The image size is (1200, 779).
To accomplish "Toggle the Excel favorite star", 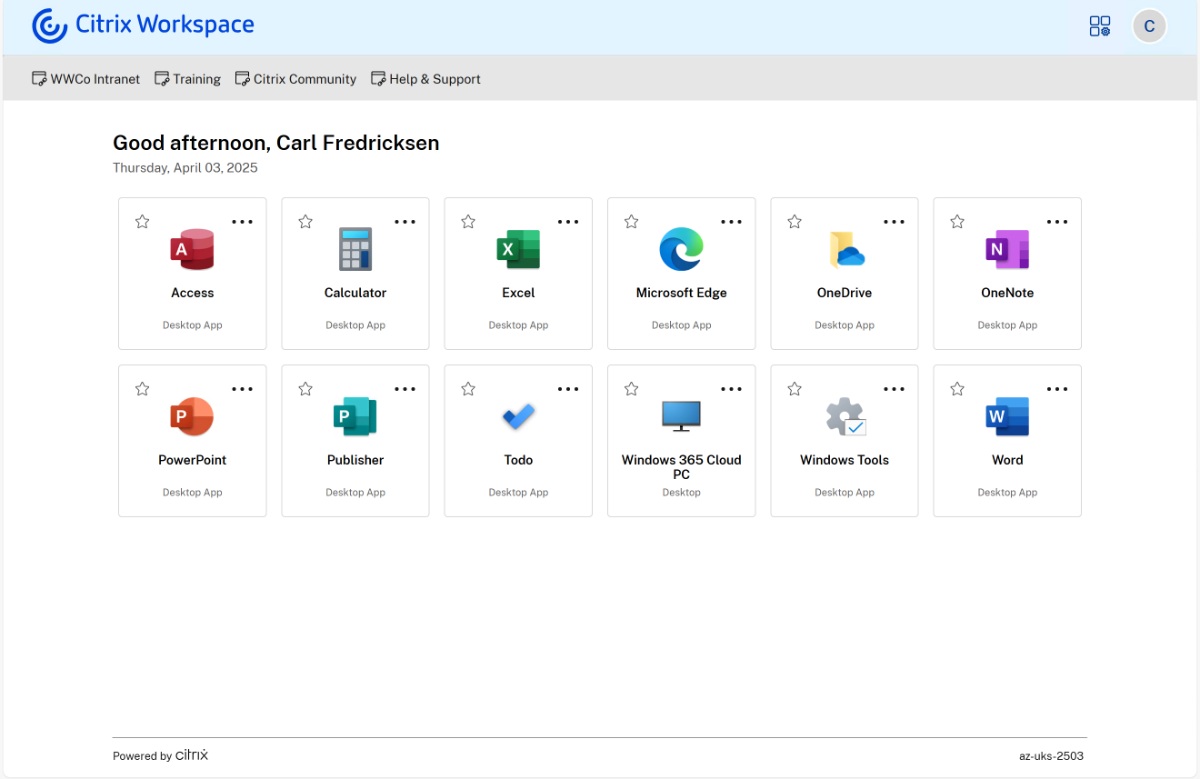I will (468, 221).
